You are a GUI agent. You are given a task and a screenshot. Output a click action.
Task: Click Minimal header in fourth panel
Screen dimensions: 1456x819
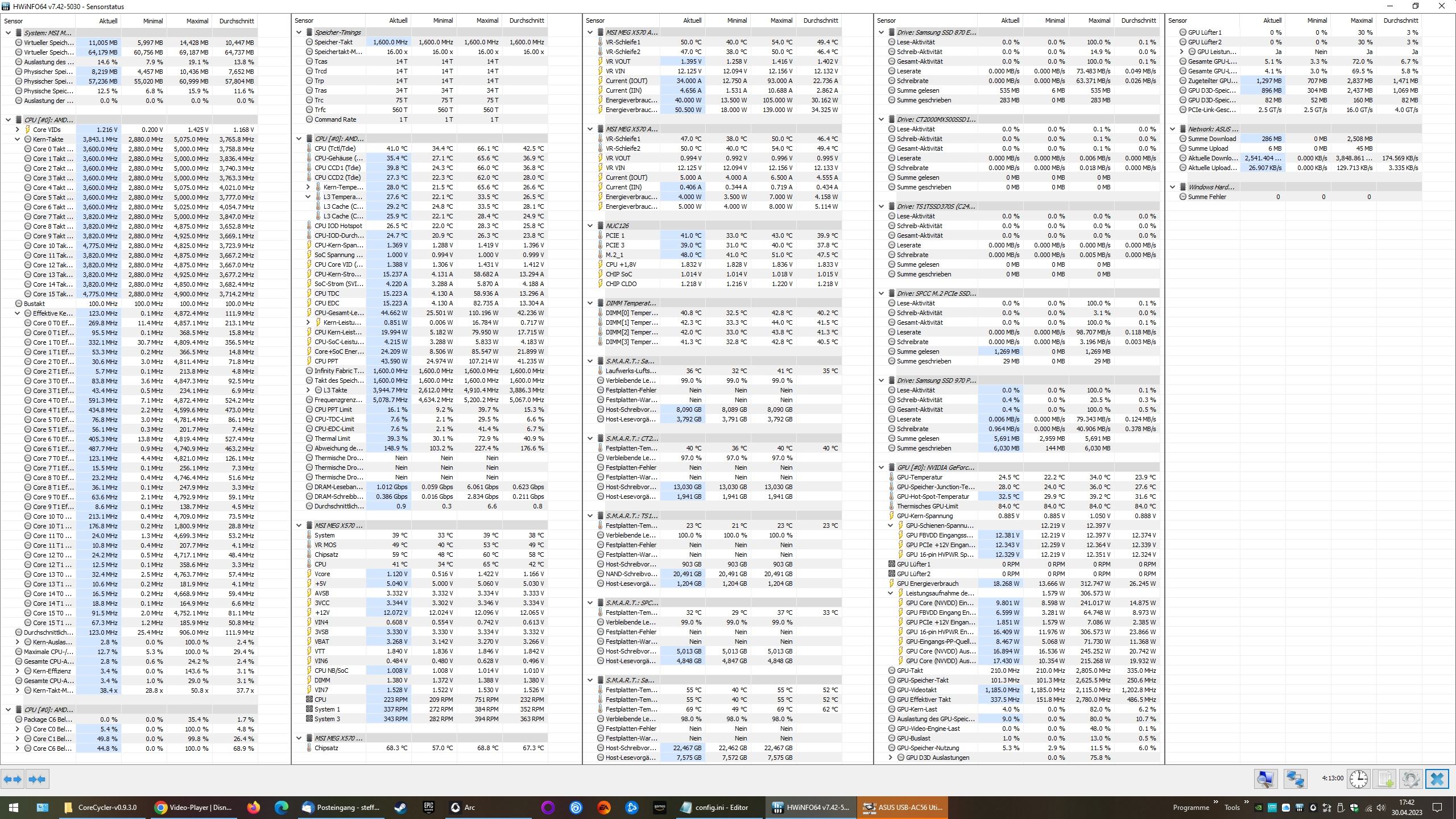pyautogui.click(x=1046, y=20)
